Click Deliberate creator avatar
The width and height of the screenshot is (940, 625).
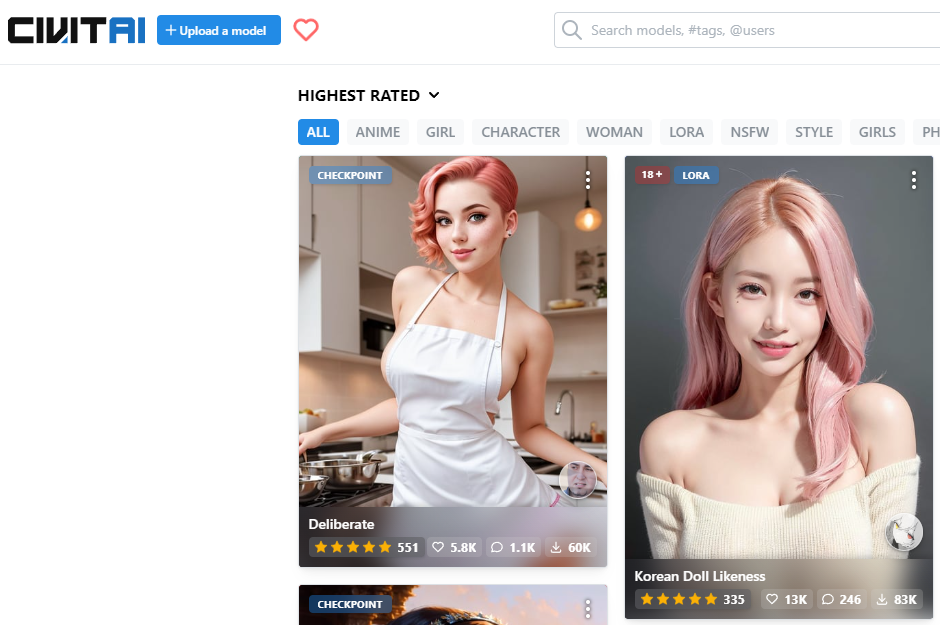click(577, 479)
